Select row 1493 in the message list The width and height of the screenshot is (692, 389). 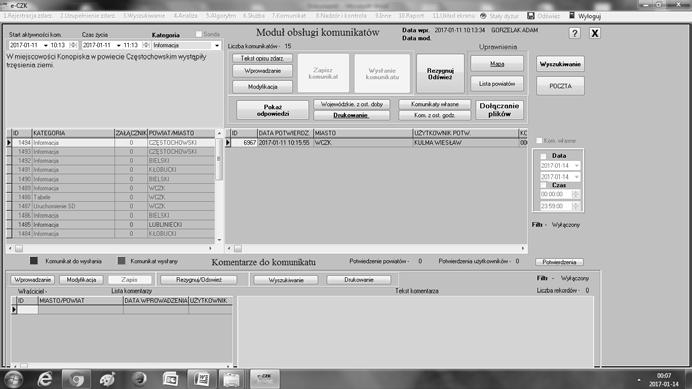113,151
